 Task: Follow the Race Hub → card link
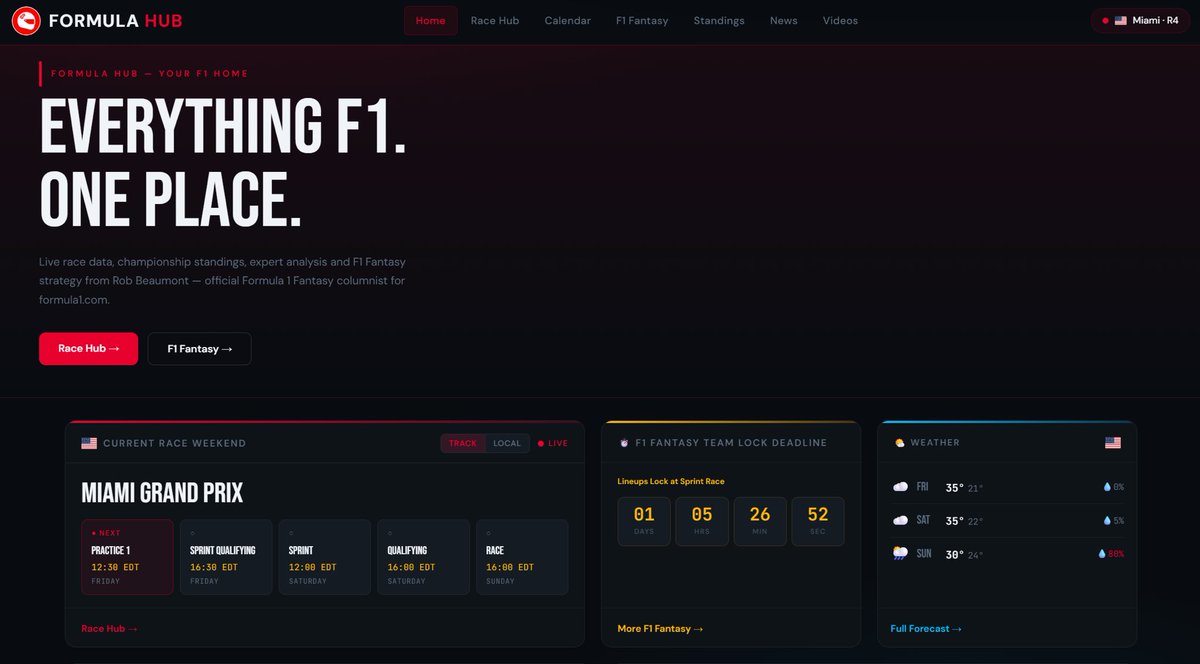(109, 629)
